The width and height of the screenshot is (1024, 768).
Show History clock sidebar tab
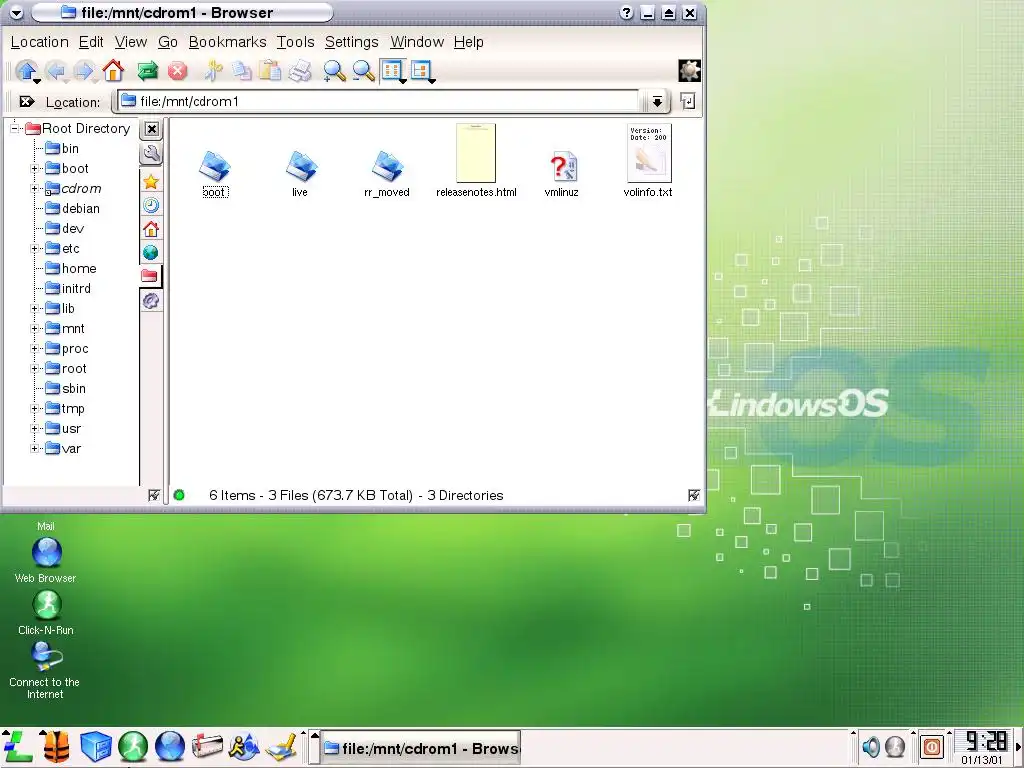pos(151,206)
